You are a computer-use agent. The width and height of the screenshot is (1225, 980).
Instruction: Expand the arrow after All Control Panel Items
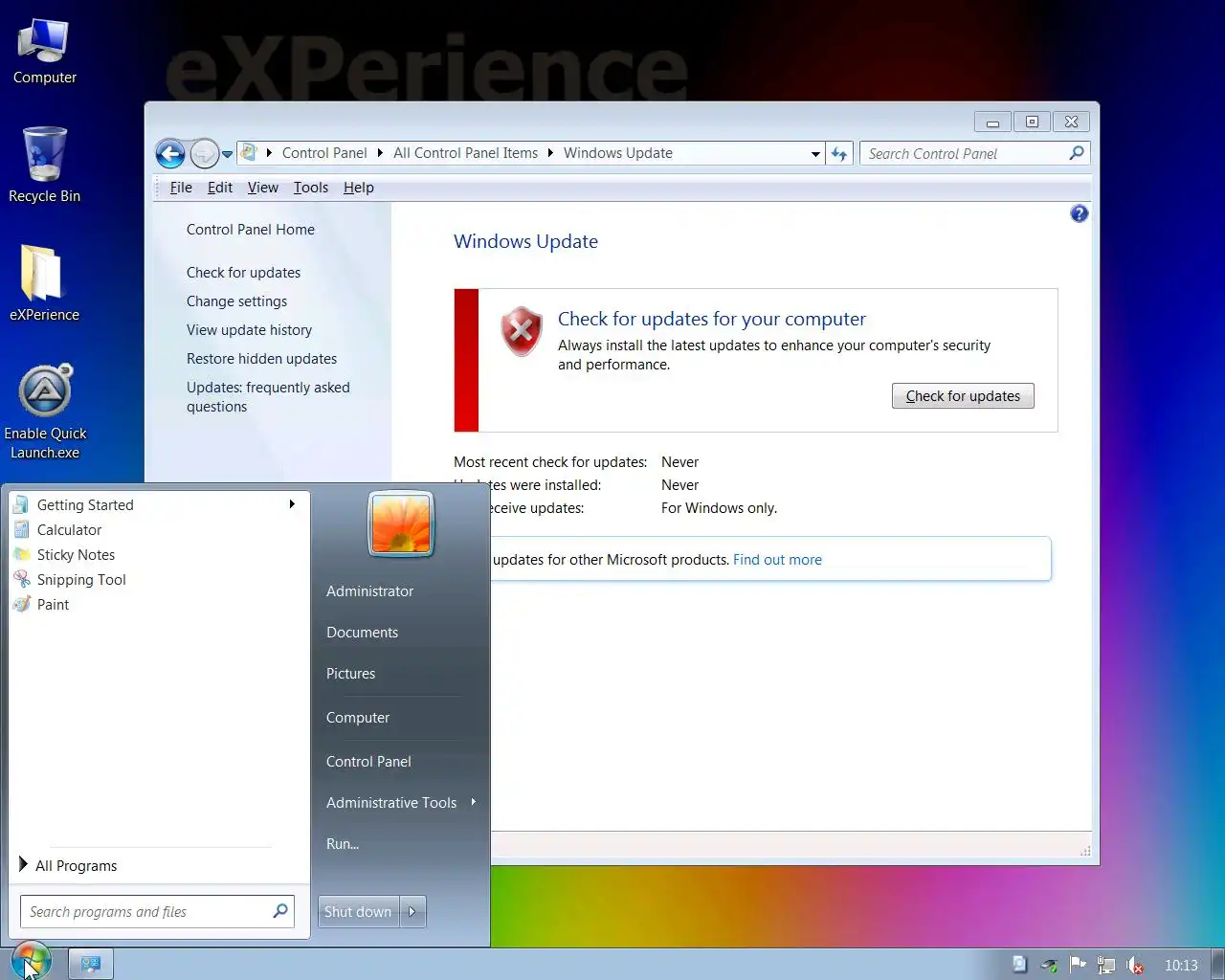tap(550, 153)
